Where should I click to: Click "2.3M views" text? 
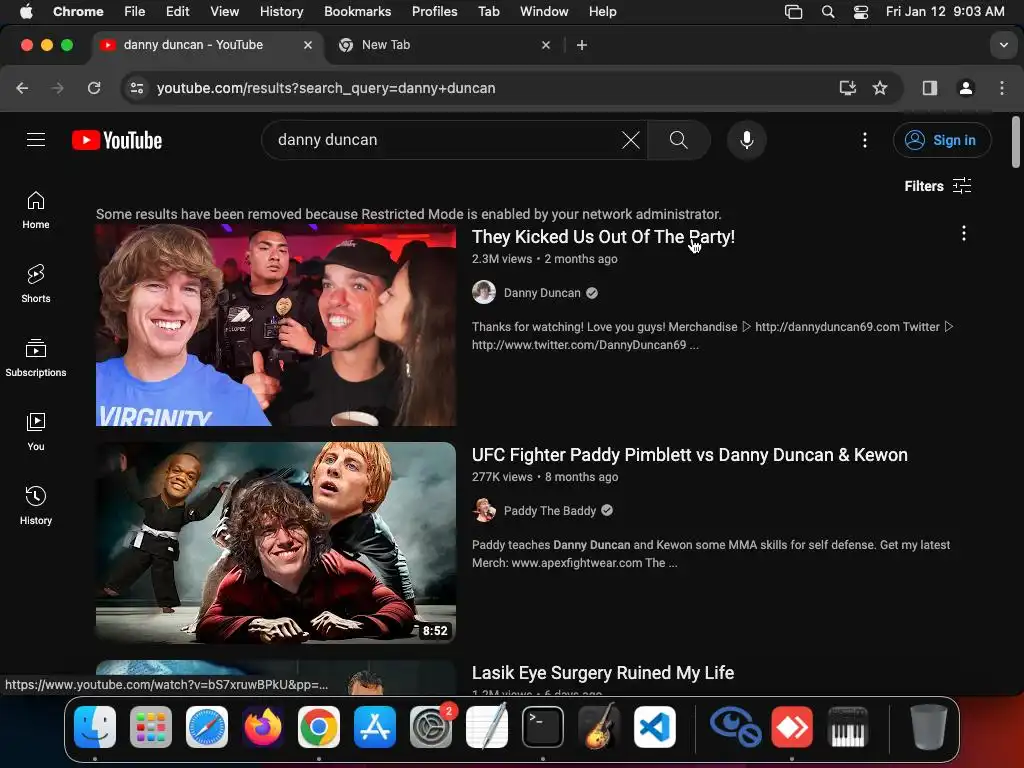coord(502,259)
